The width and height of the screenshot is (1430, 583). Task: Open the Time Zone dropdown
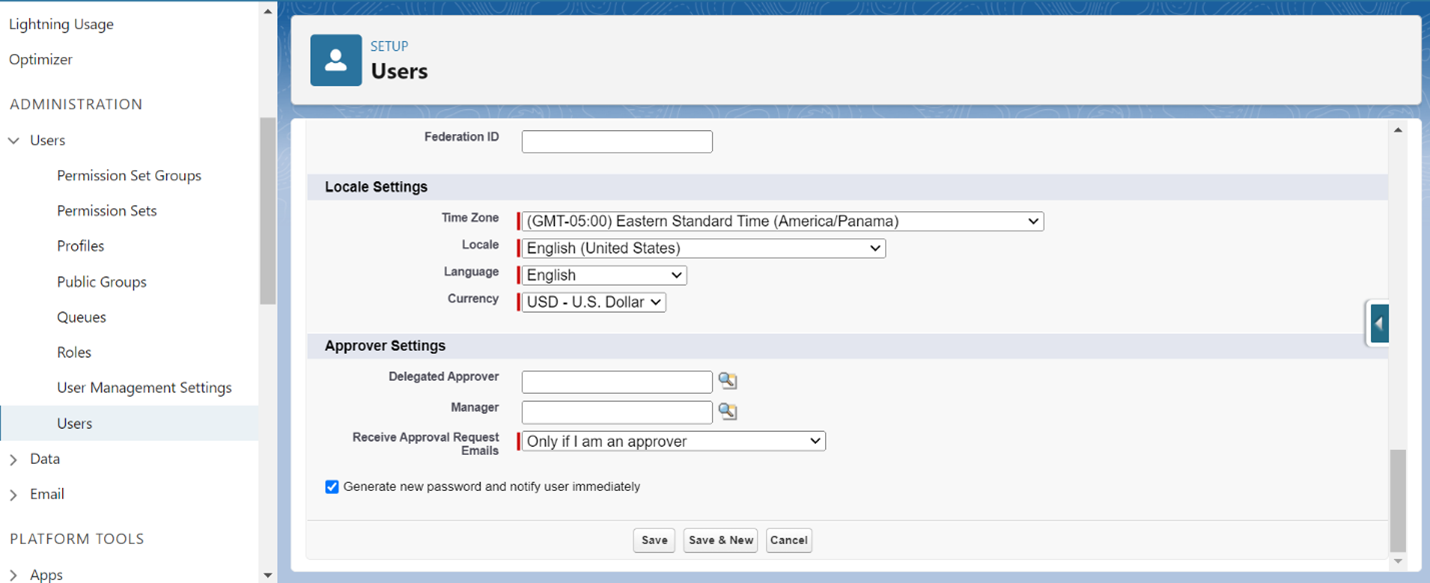[x=782, y=221]
